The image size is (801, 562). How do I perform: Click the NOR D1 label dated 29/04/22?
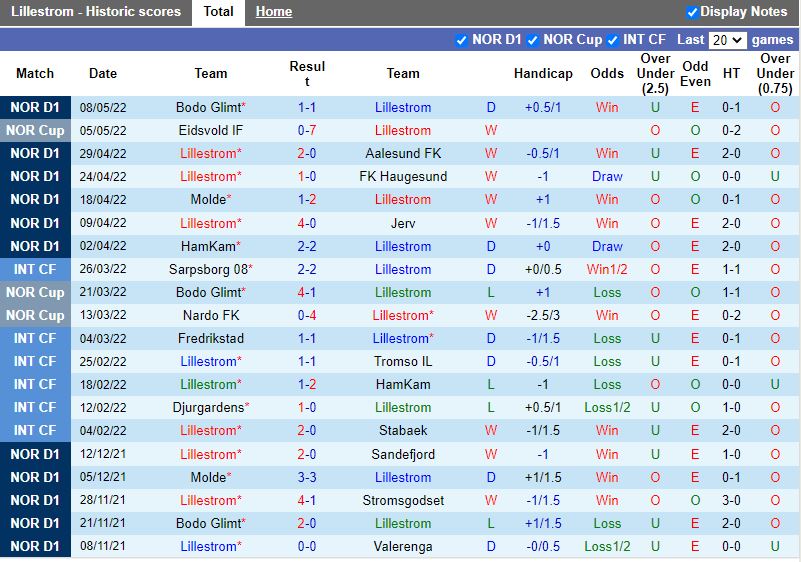point(35,153)
